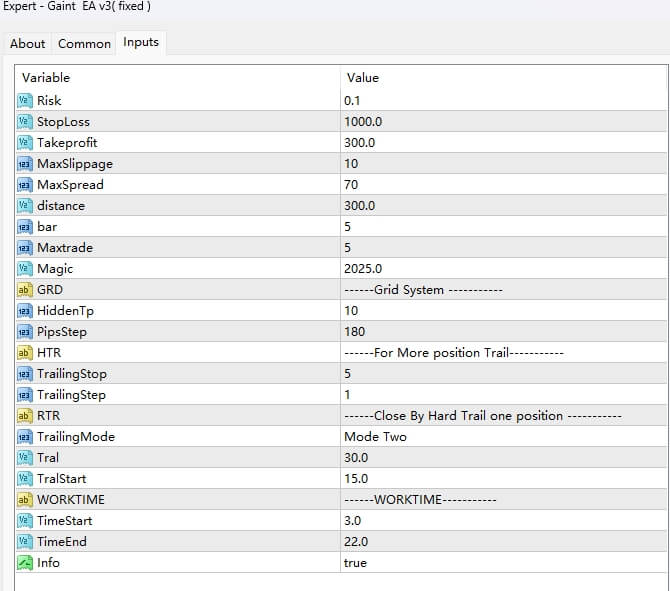The image size is (670, 591).
Task: Edit the StopLoss value 1000.0
Action: pos(363,121)
